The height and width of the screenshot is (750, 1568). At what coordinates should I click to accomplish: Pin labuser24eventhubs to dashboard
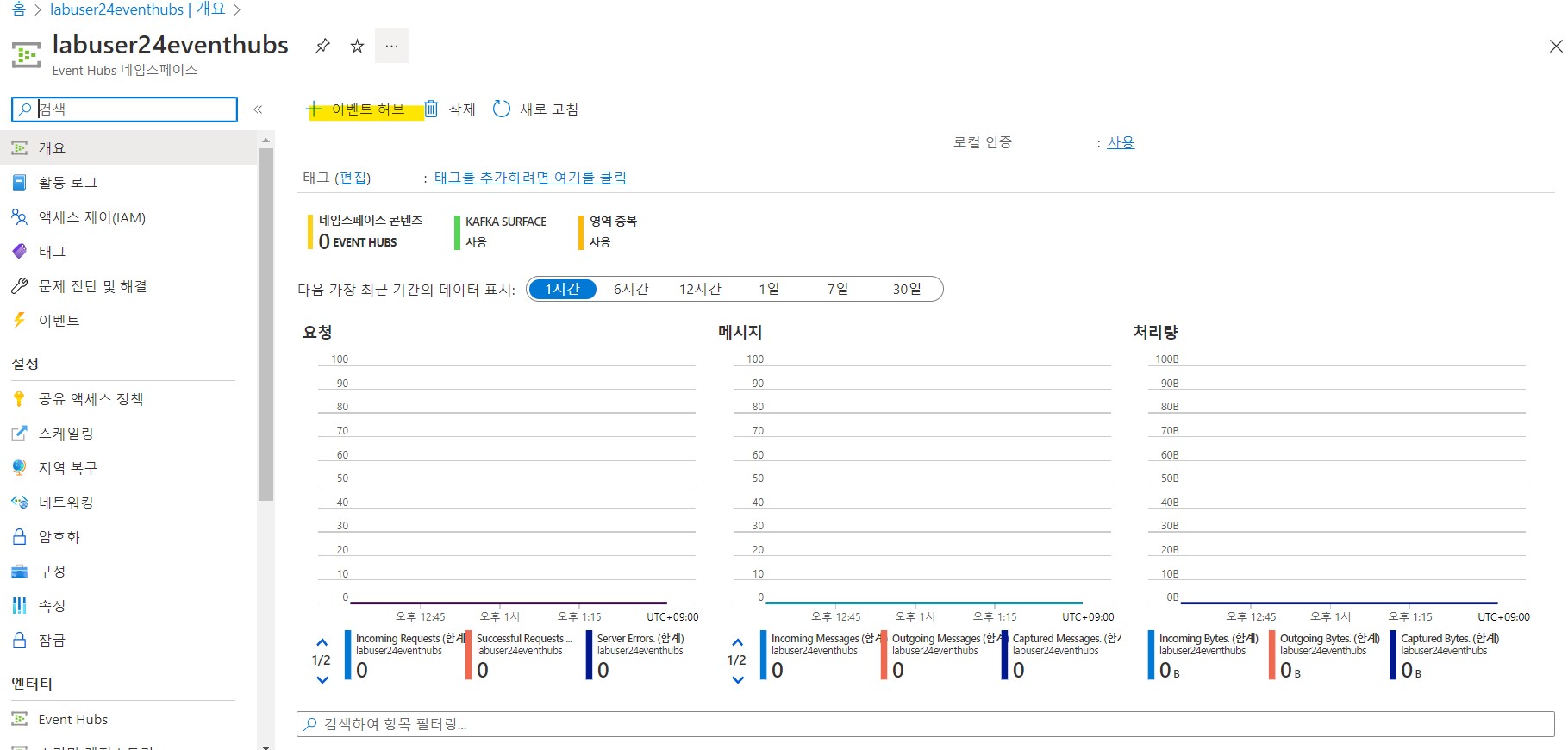(322, 46)
